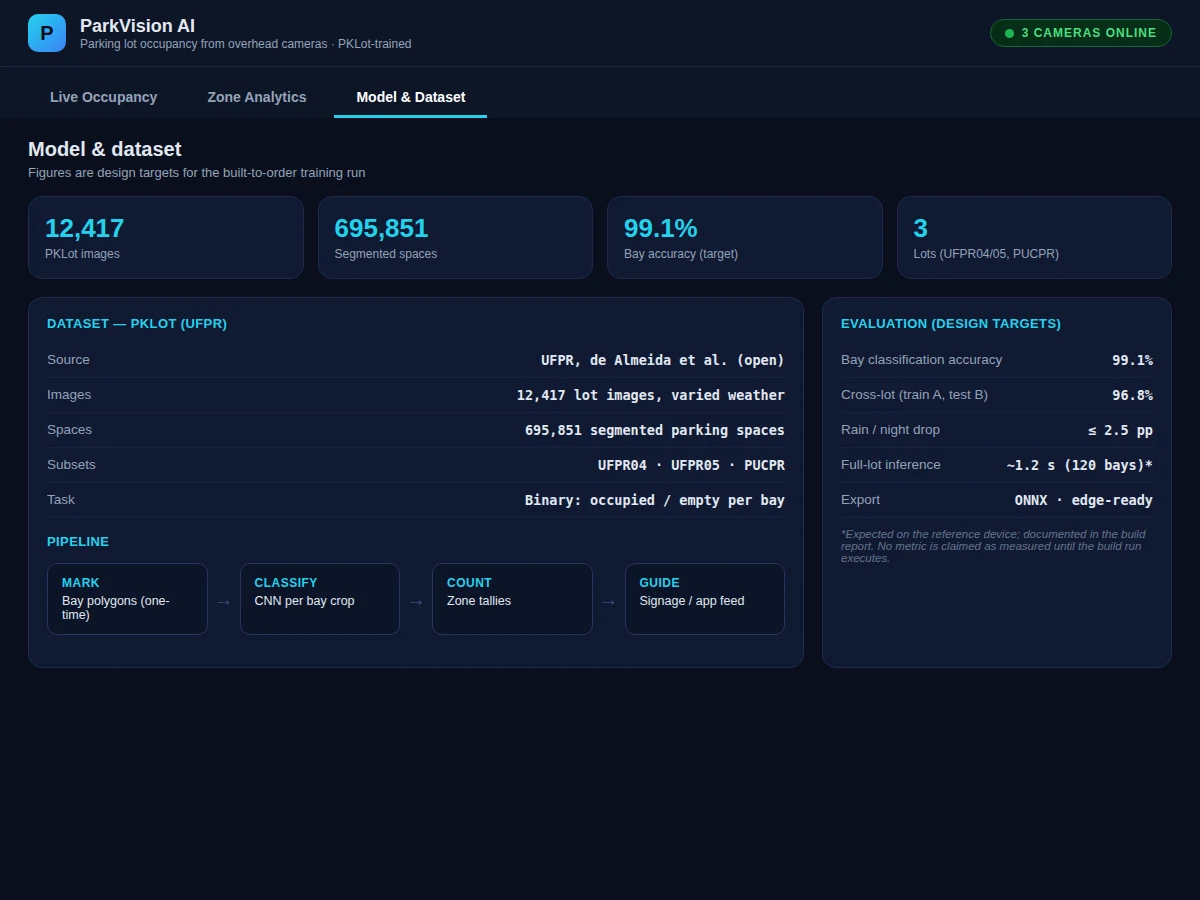Switch to the Zone Analytics tab
This screenshot has height=900, width=1200.
pos(257,97)
